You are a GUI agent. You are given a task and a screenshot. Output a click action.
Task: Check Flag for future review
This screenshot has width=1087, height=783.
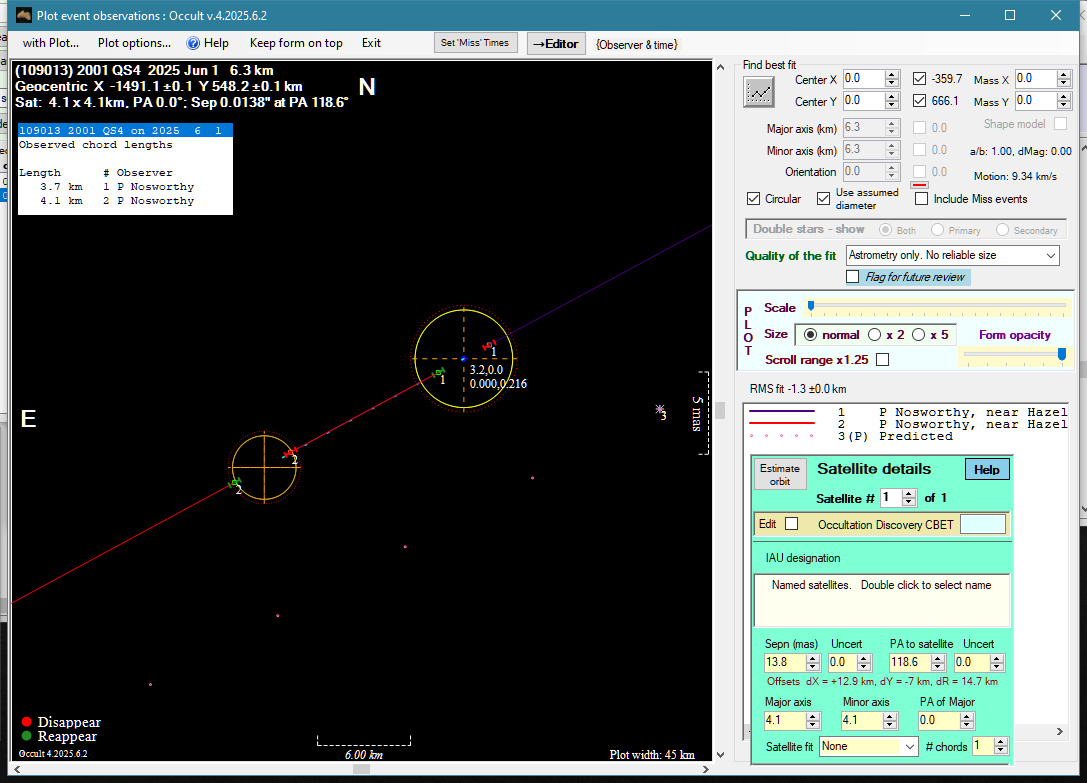(x=853, y=276)
